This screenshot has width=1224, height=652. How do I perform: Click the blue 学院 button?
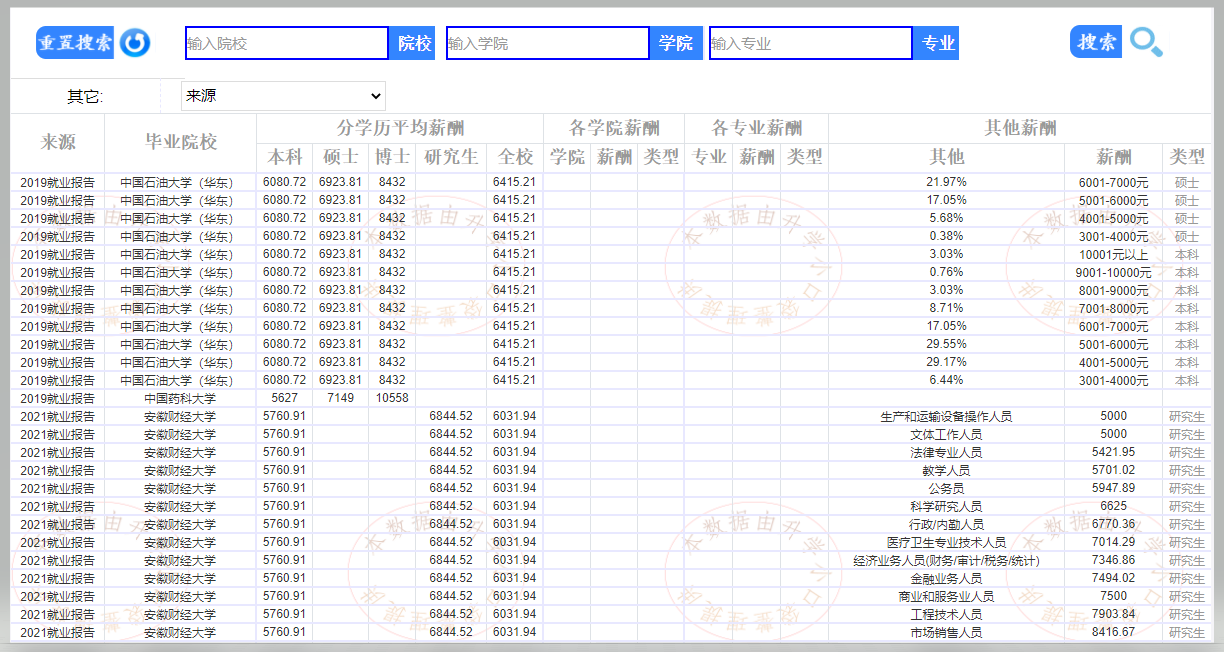(675, 43)
